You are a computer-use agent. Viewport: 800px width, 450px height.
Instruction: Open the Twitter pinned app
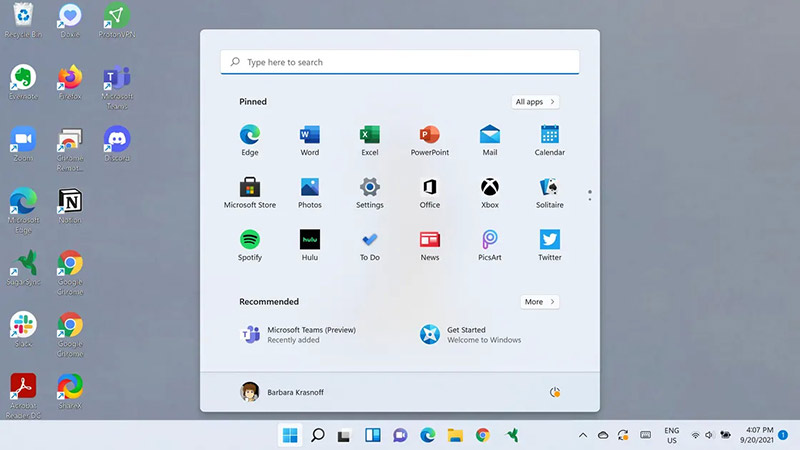[x=549, y=245]
